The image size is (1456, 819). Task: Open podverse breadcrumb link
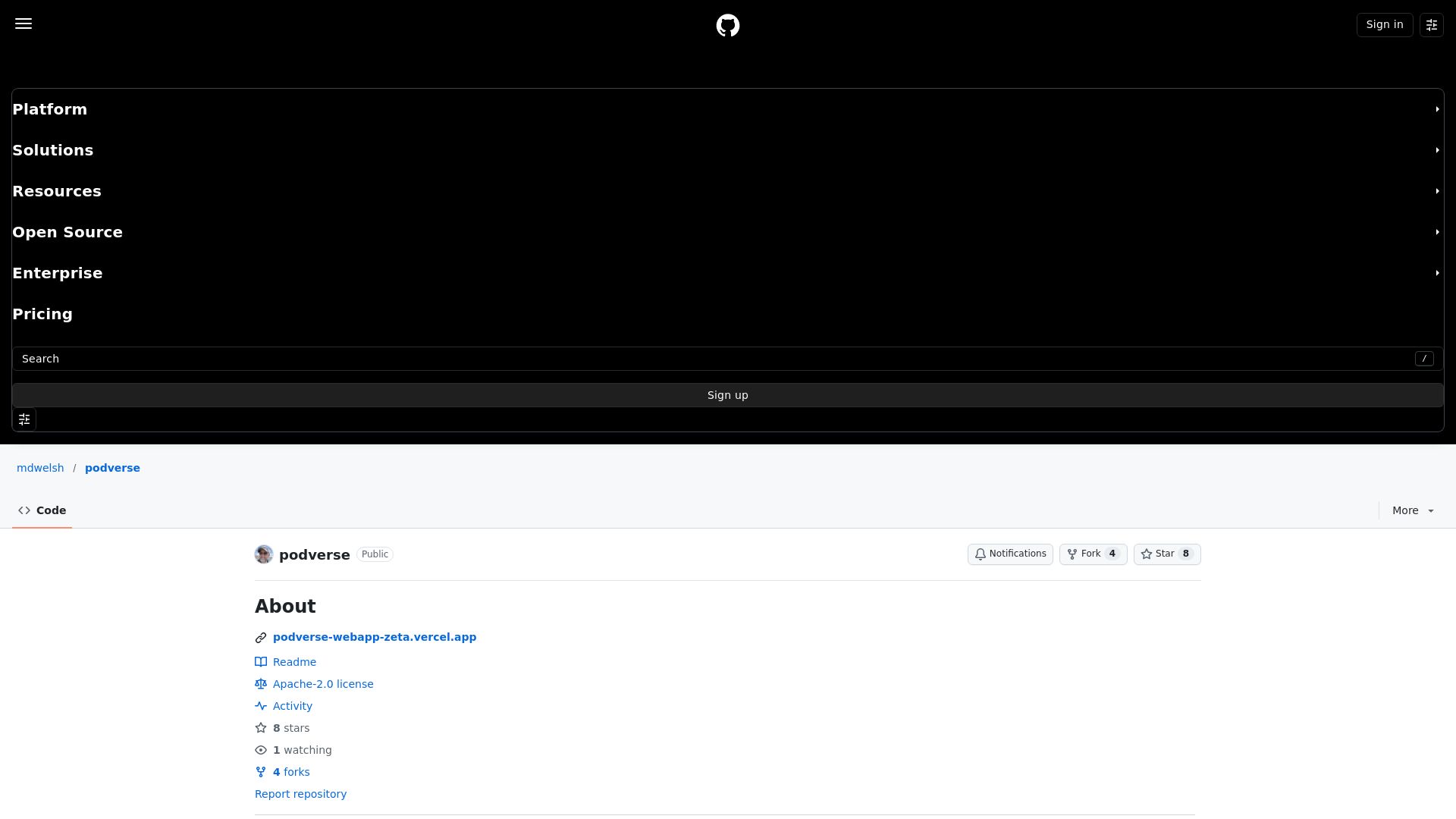tap(112, 468)
